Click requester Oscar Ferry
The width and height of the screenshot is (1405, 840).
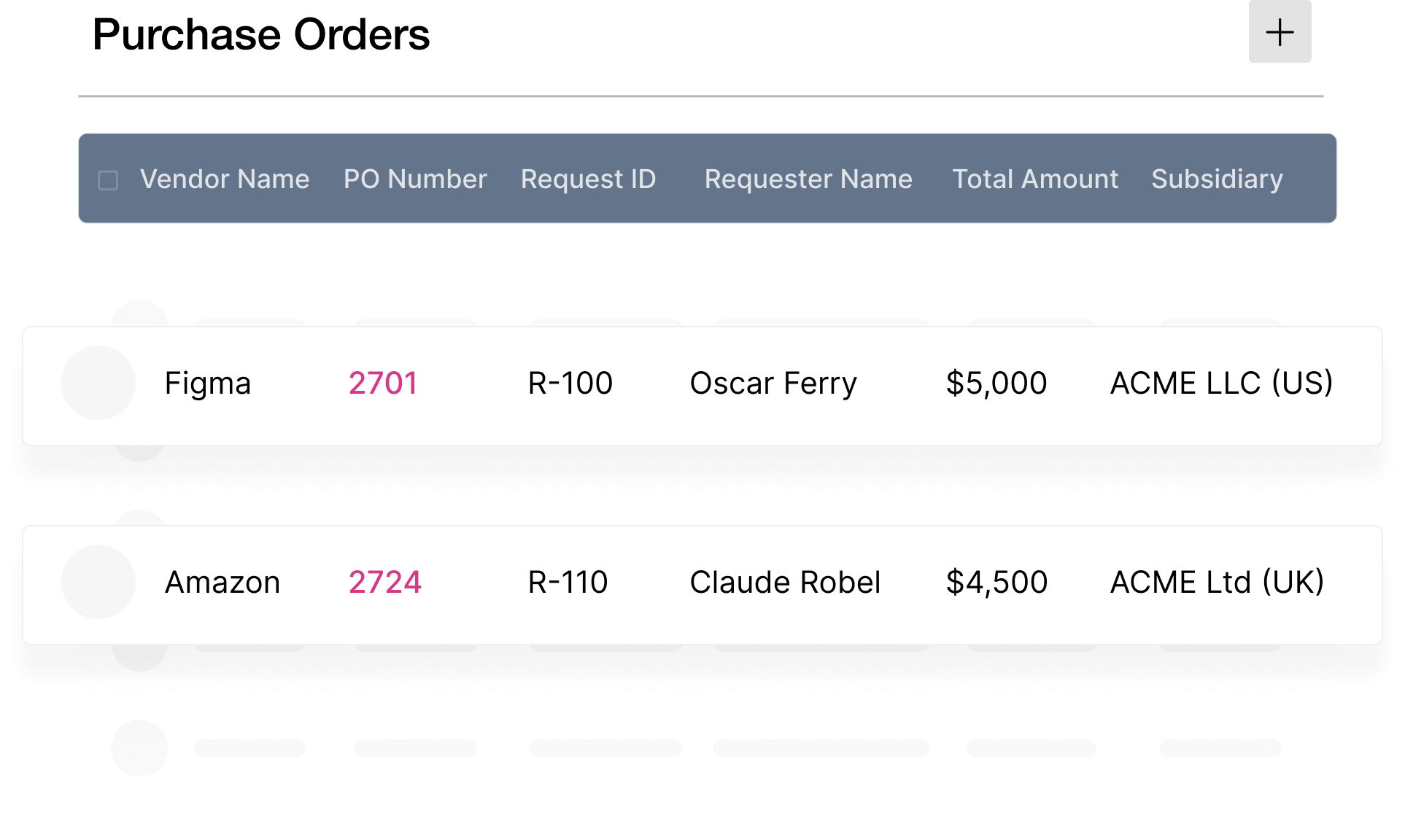(773, 384)
